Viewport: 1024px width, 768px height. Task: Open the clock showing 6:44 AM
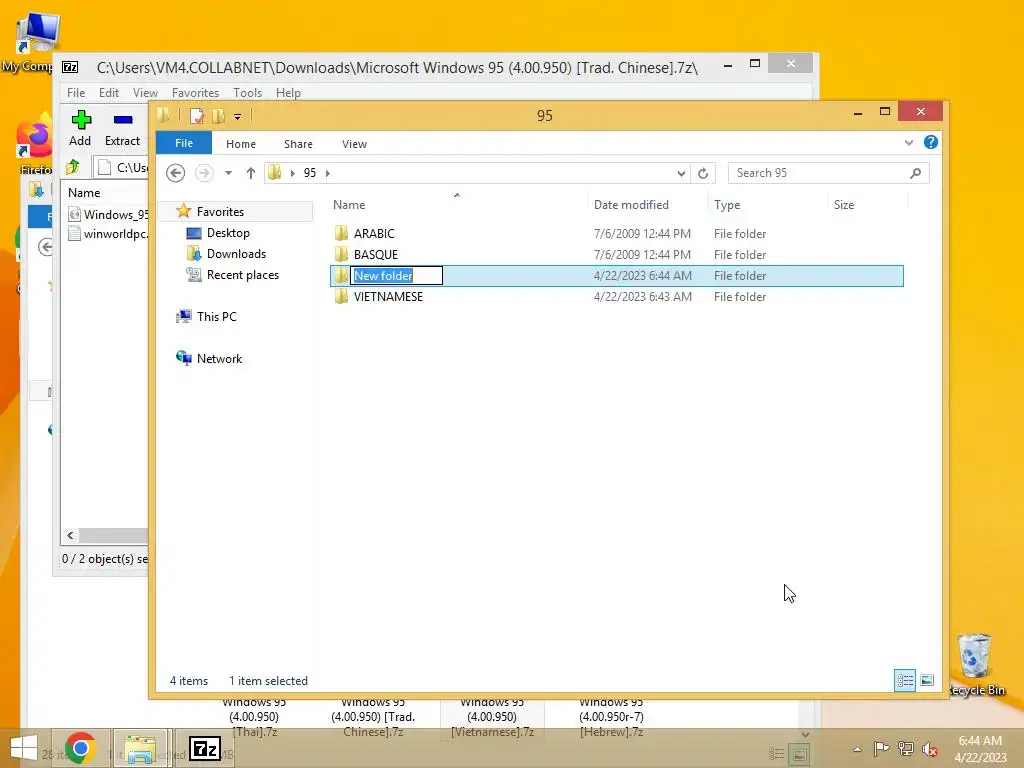point(980,748)
